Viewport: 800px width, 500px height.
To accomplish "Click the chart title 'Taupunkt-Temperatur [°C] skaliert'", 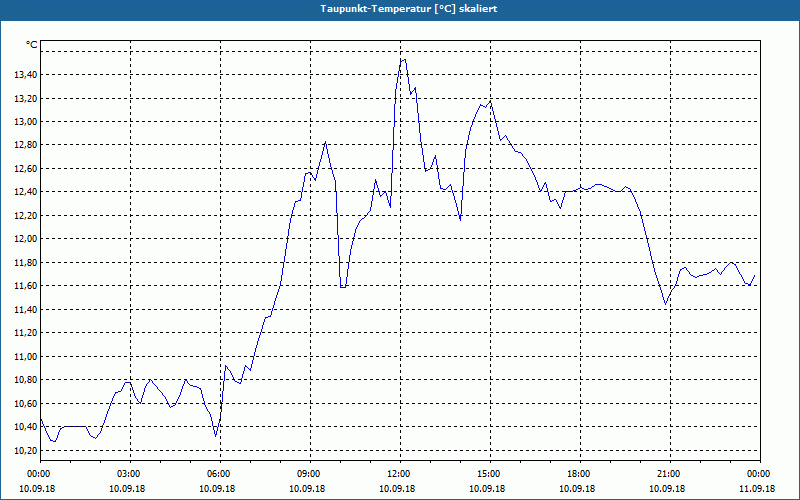I will pos(409,9).
